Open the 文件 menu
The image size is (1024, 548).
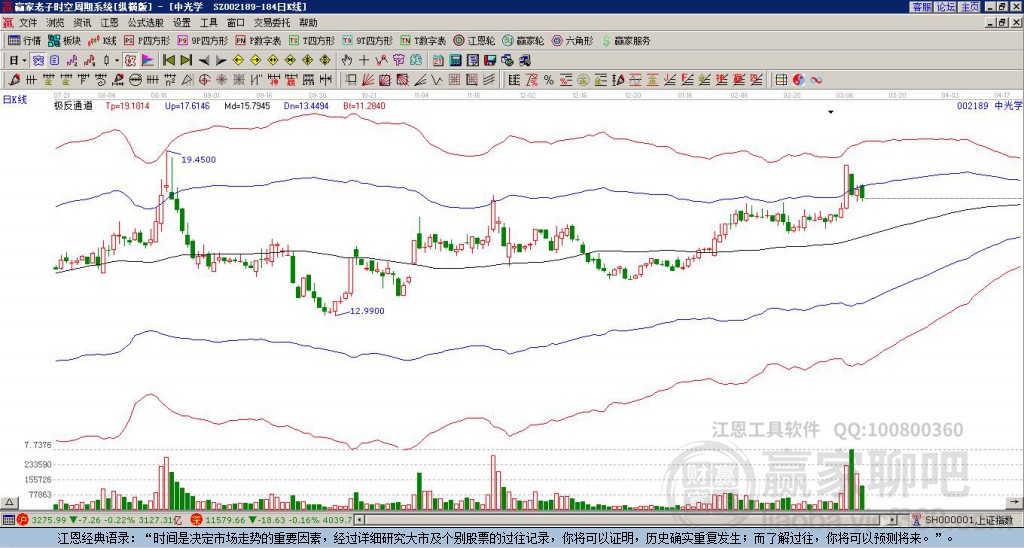(x=28, y=23)
